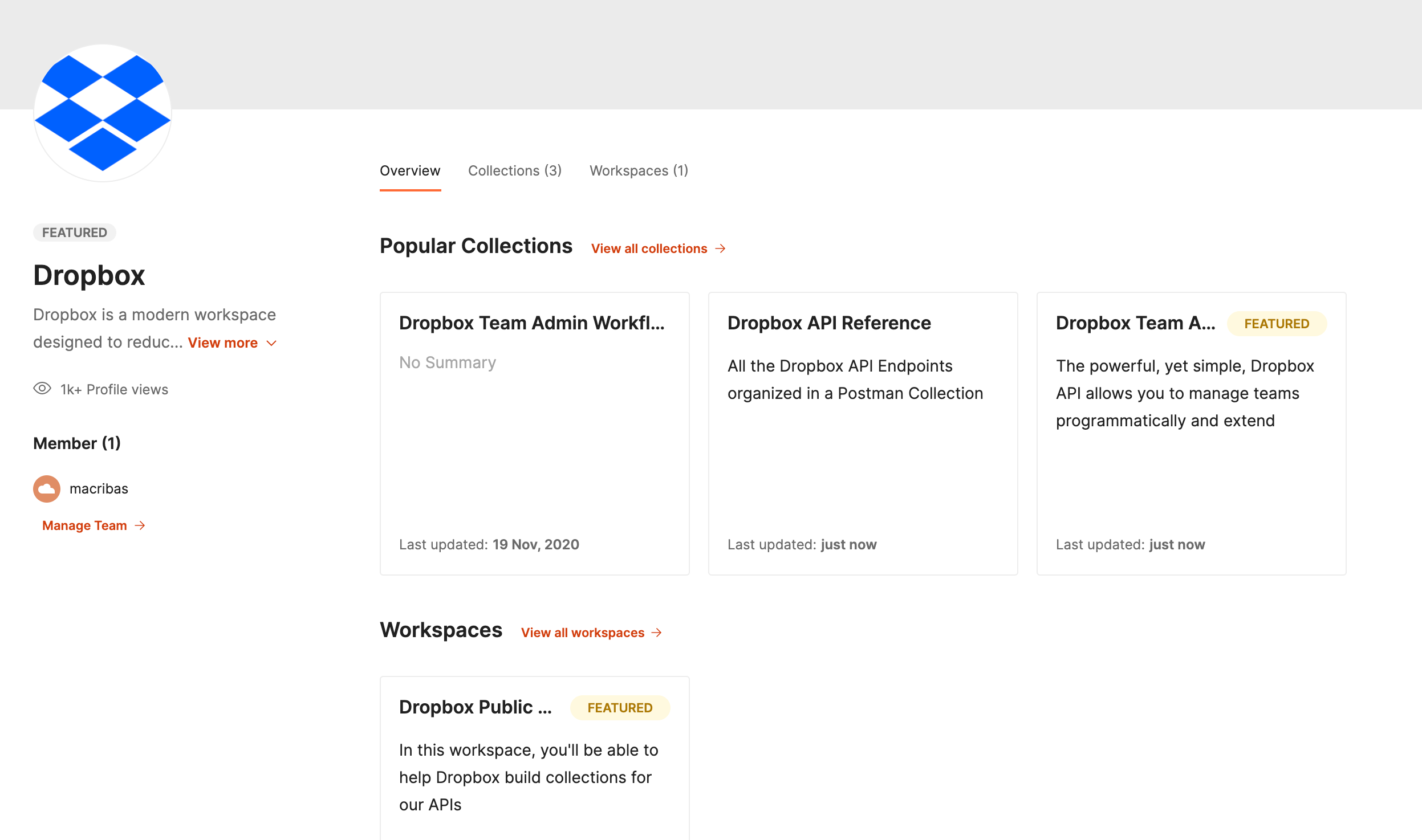This screenshot has height=840, width=1422.
Task: Click FEATURED badge on Dropbox Team A... card
Action: point(1277,324)
